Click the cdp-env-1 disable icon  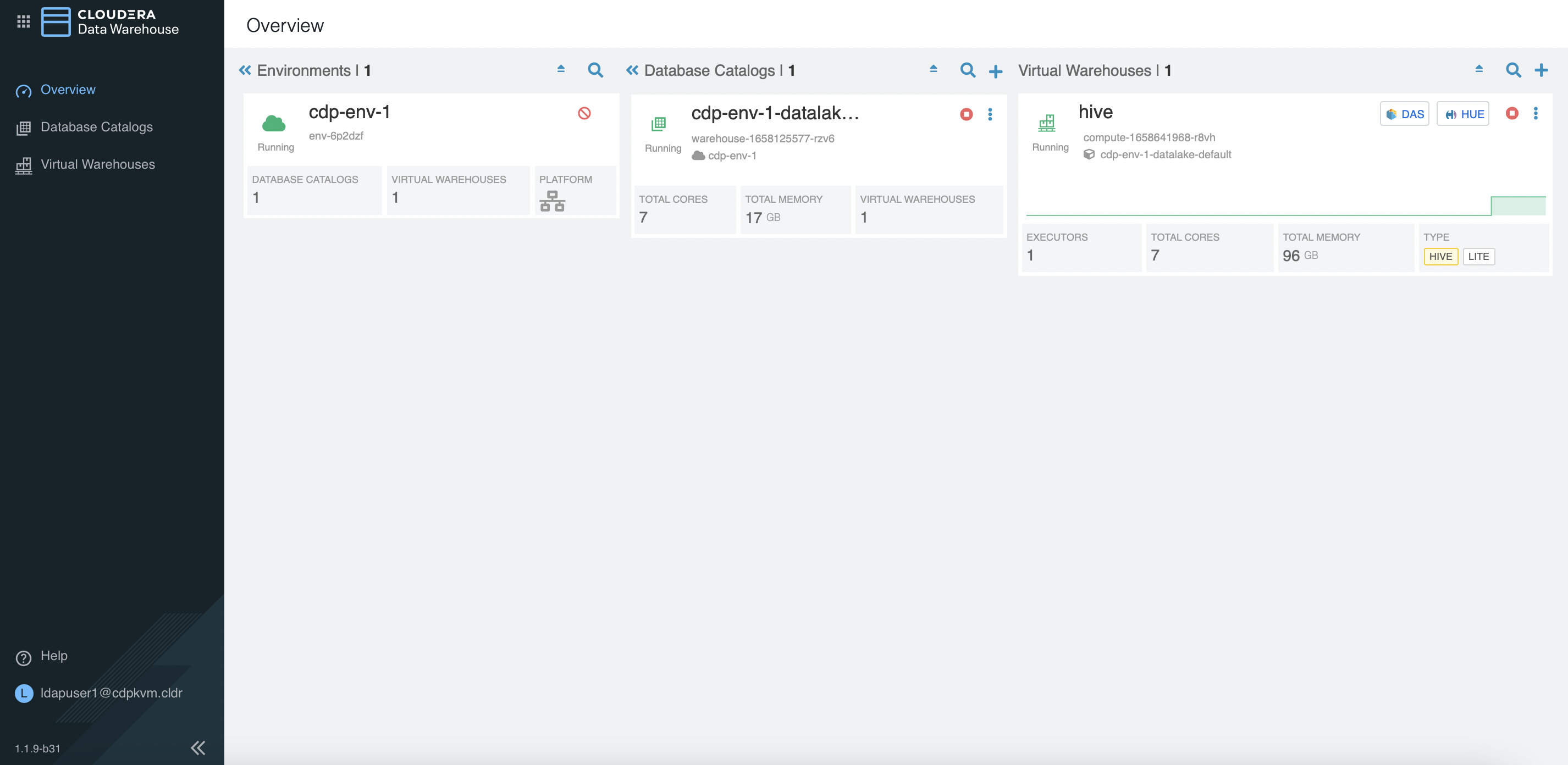coord(584,113)
